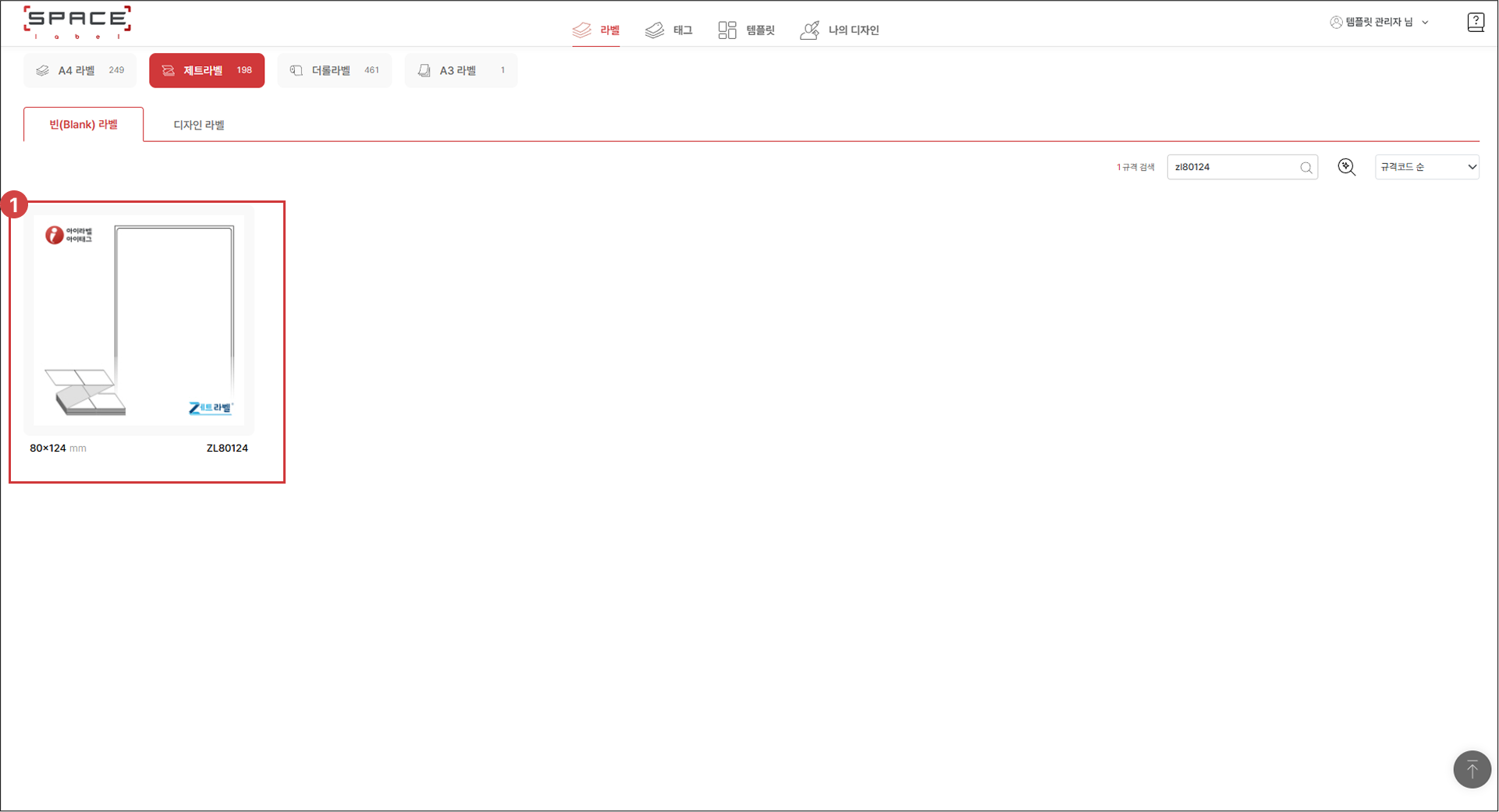Switch to the 디자인 라벨 tab
The image size is (1499, 812).
click(199, 125)
